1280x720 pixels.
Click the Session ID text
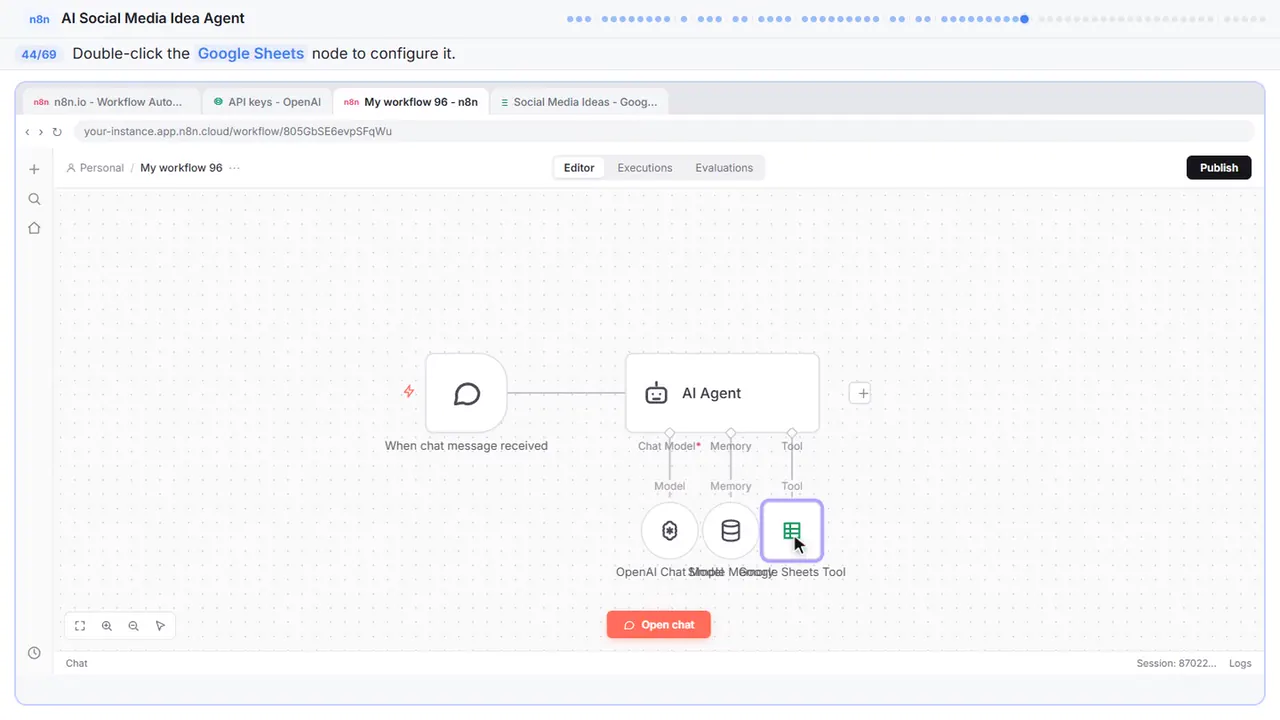coord(1176,663)
